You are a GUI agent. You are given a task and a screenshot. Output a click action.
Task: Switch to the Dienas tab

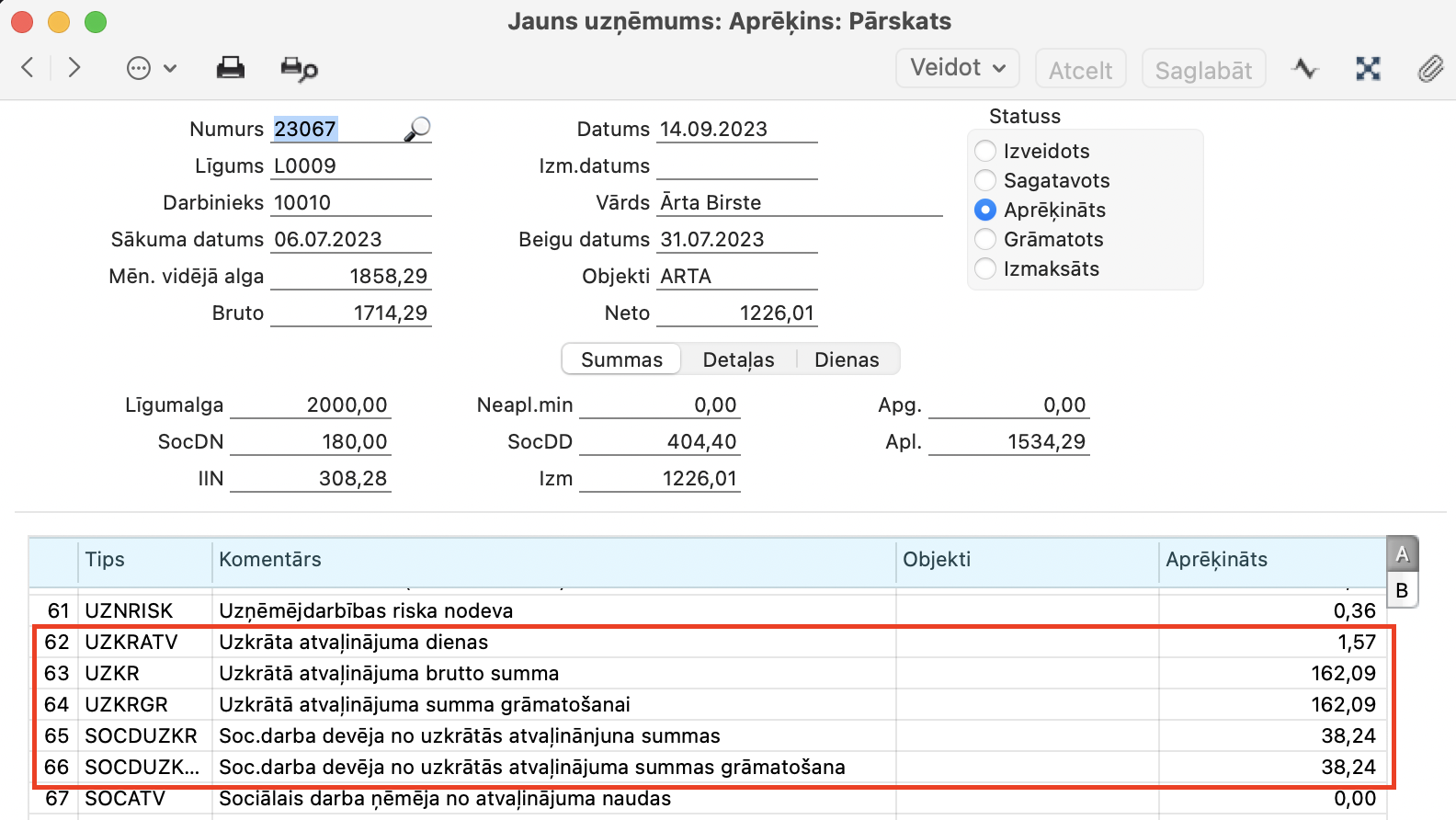pos(847,359)
